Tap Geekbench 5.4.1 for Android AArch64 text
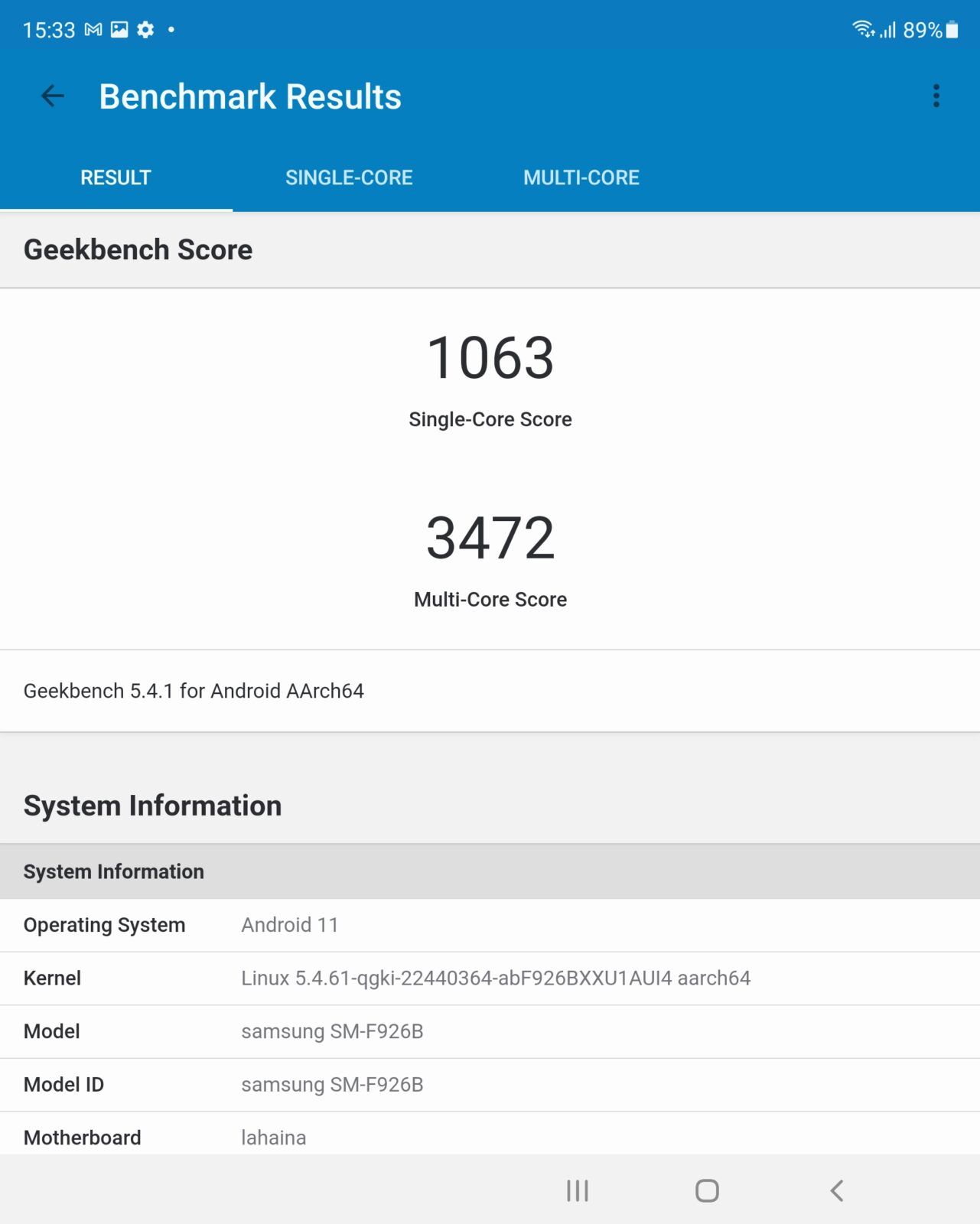The height and width of the screenshot is (1224, 980). (194, 691)
